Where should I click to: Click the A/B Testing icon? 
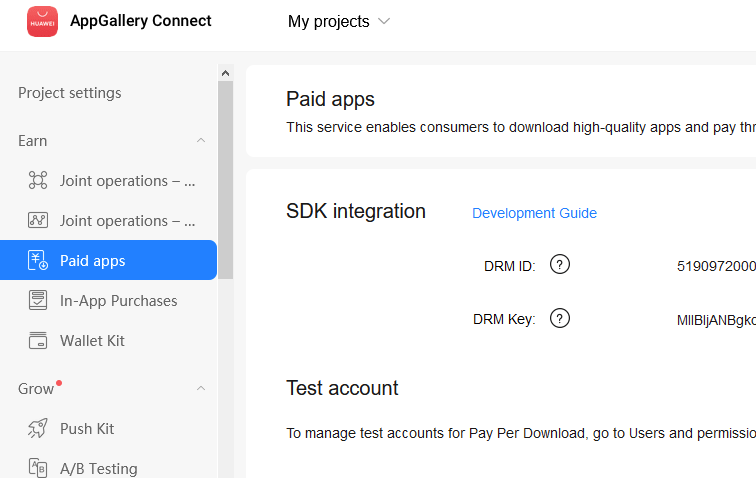(38, 468)
